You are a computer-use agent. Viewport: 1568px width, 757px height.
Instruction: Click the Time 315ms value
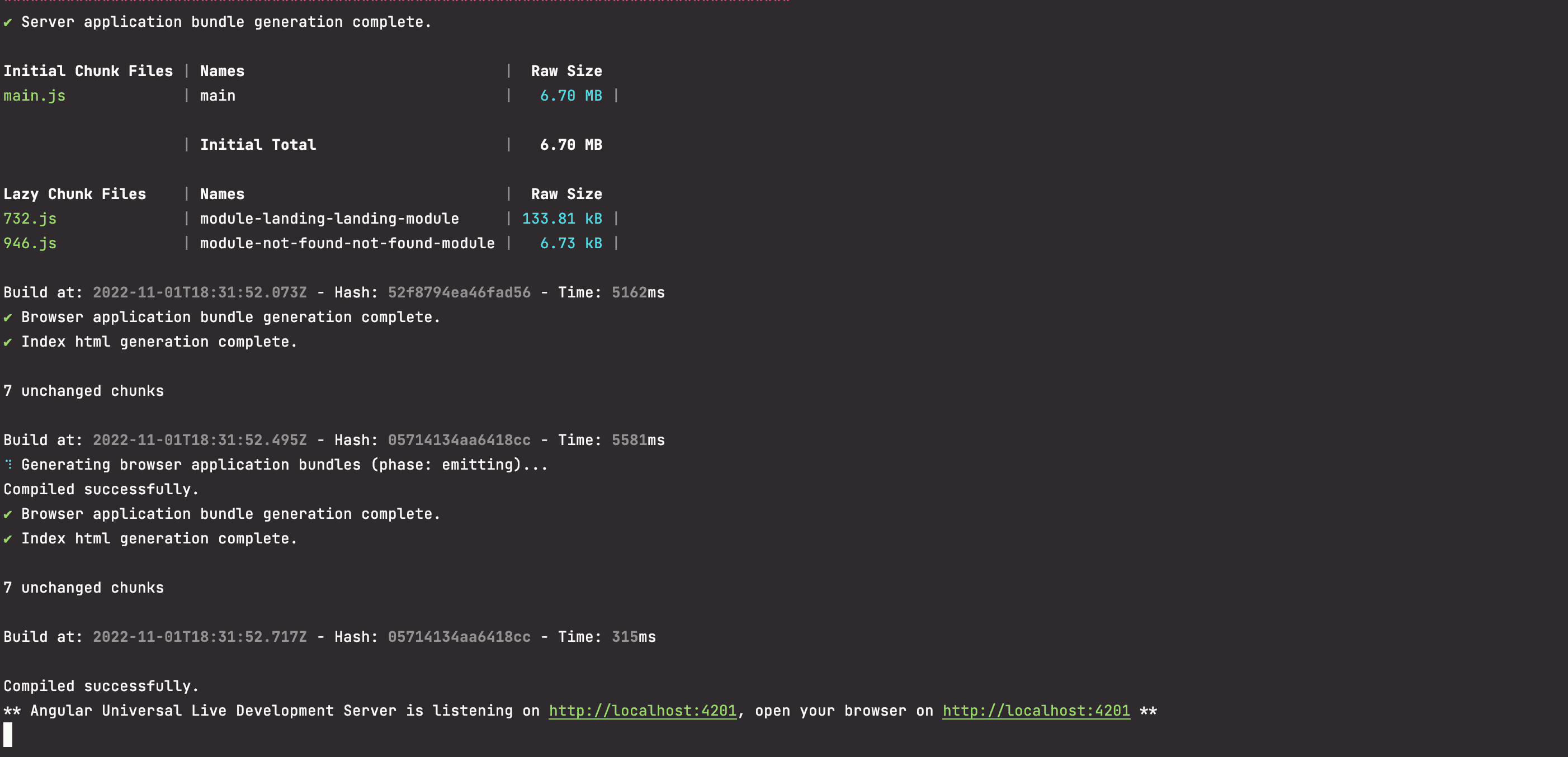click(x=633, y=637)
